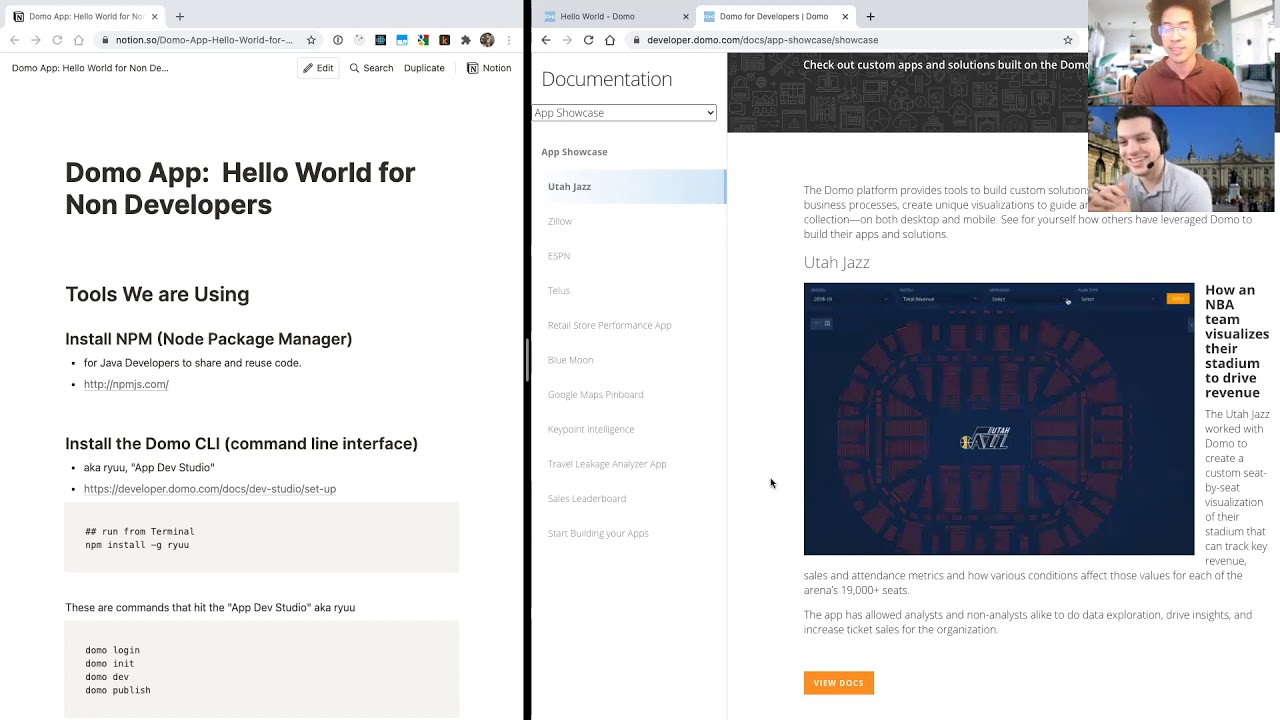Click the Edit pencil button in Notion
Image resolution: width=1280 pixels, height=720 pixels.
318,68
